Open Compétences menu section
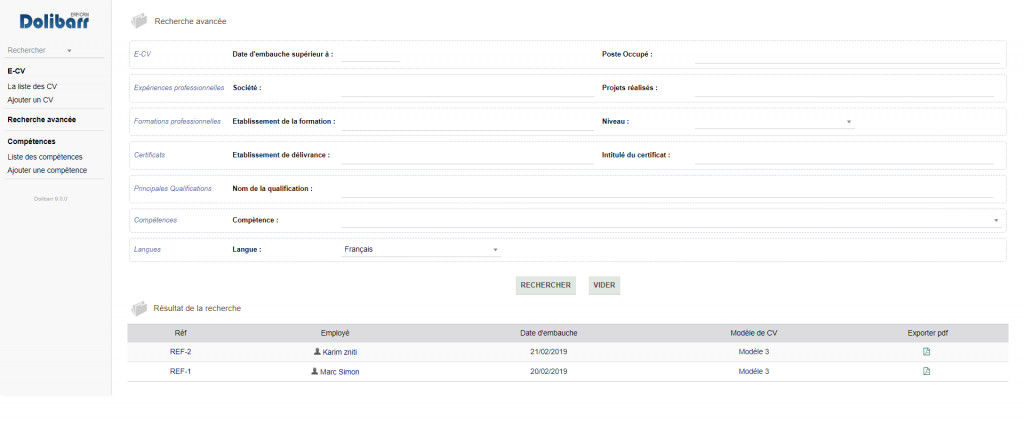The image size is (1024, 439). pyautogui.click(x=31, y=142)
